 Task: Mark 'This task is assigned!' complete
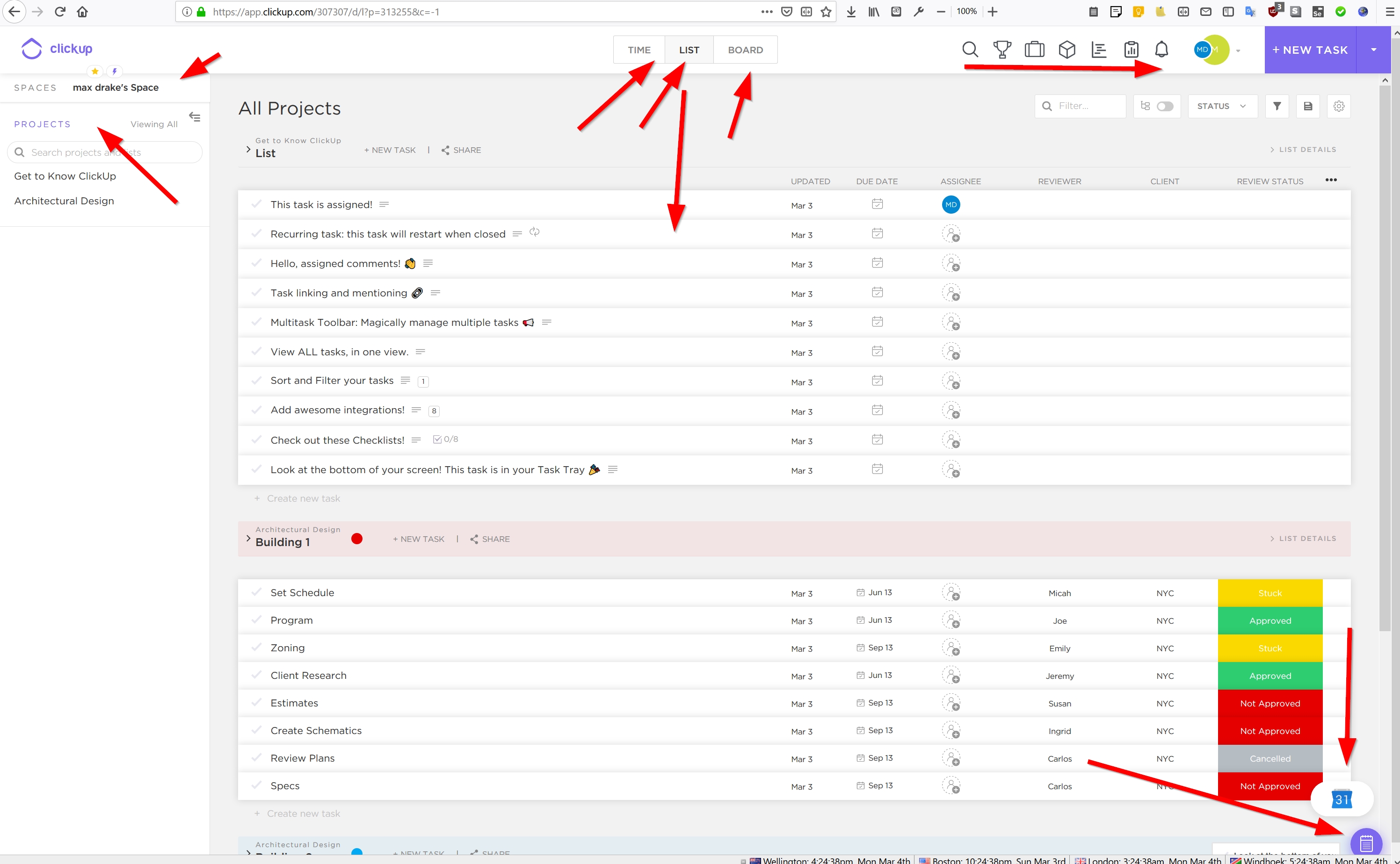[257, 204]
